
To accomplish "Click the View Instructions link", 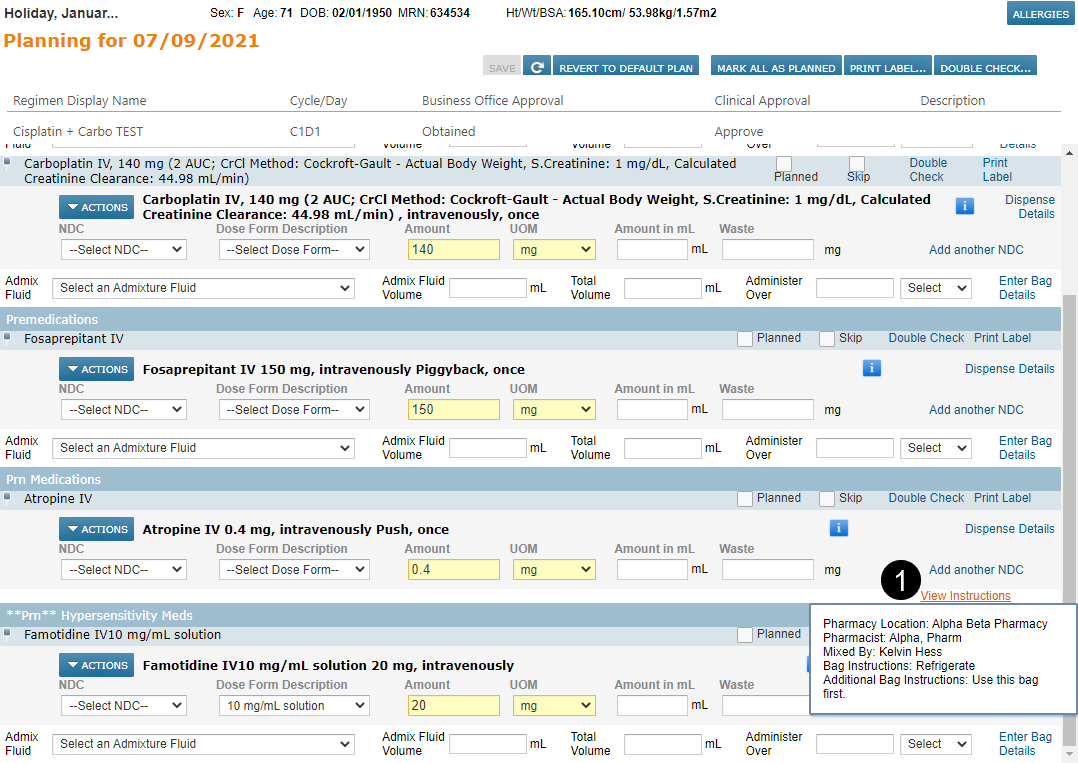I will [x=965, y=596].
